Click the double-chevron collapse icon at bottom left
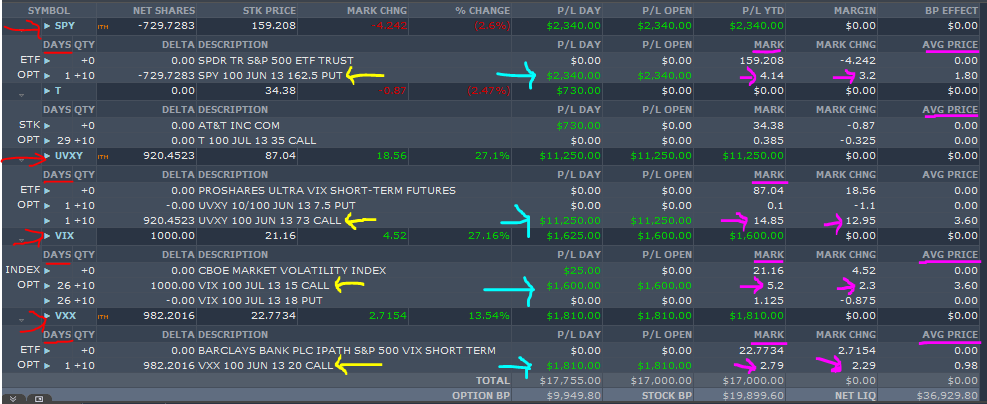The width and height of the screenshot is (987, 404). (13, 398)
